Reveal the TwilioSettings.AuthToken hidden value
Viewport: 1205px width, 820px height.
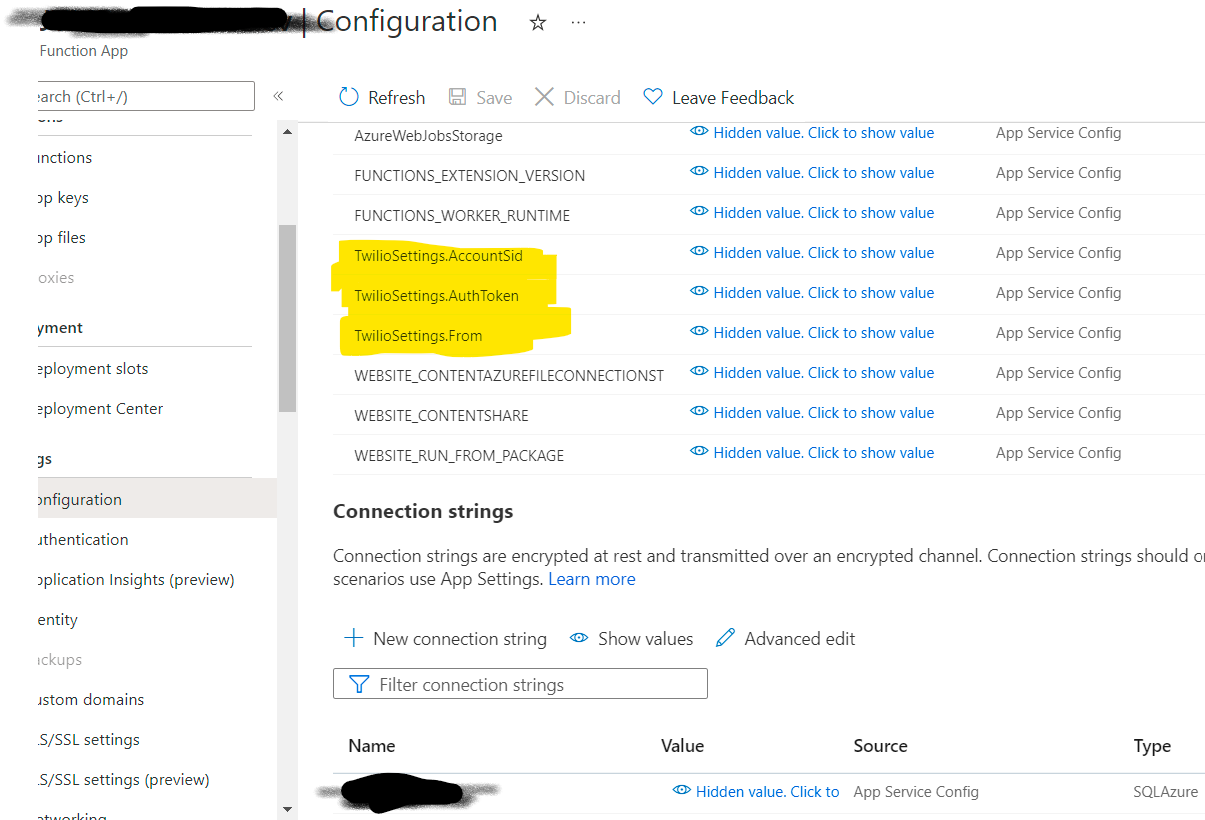[812, 293]
